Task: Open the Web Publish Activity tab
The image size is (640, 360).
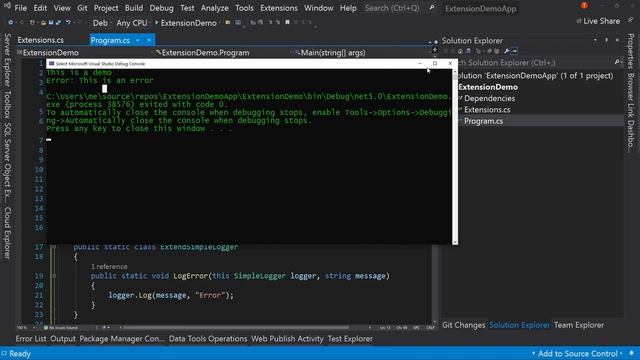Action: click(287, 339)
